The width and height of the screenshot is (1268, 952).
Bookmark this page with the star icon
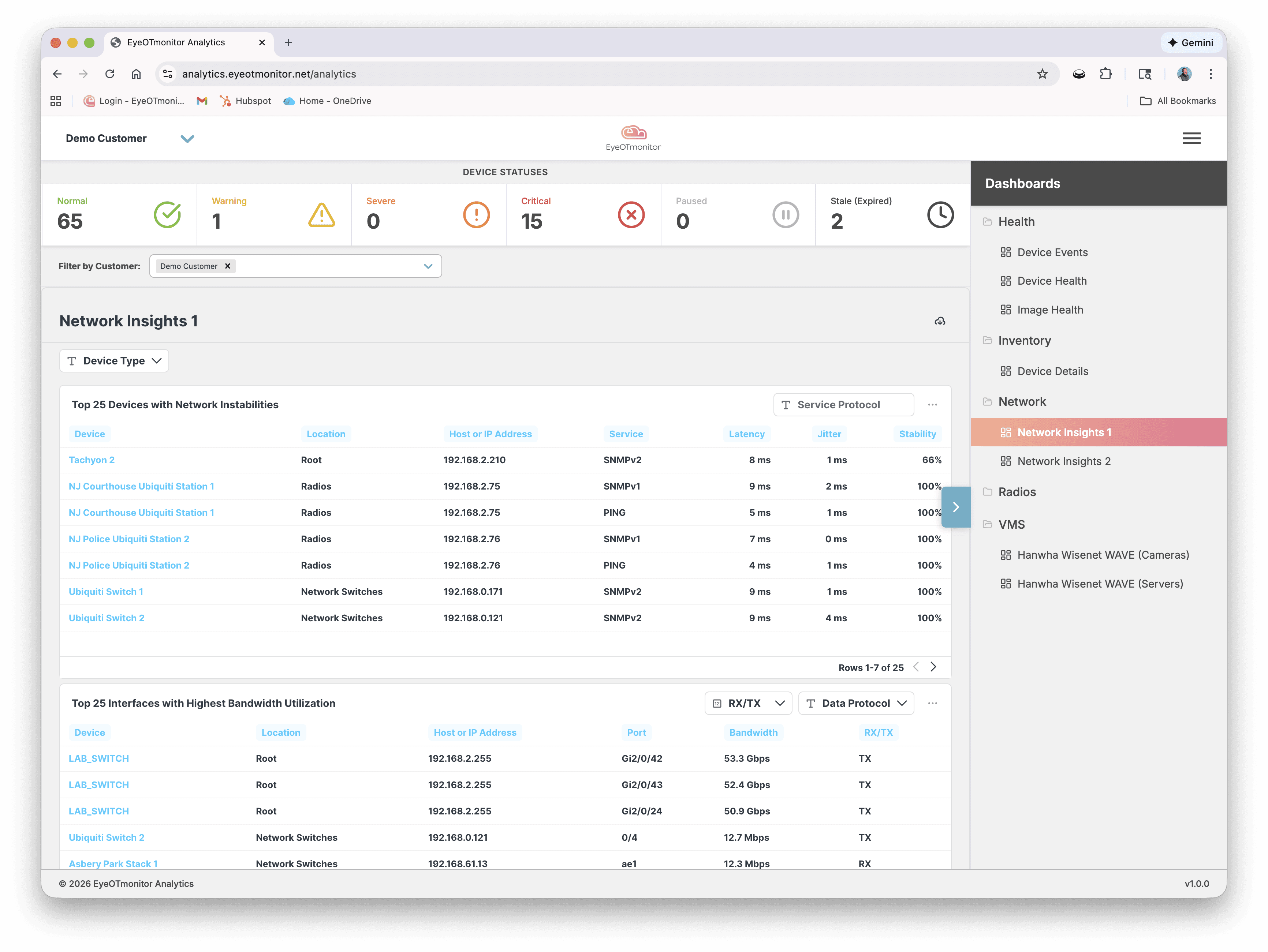point(1041,74)
